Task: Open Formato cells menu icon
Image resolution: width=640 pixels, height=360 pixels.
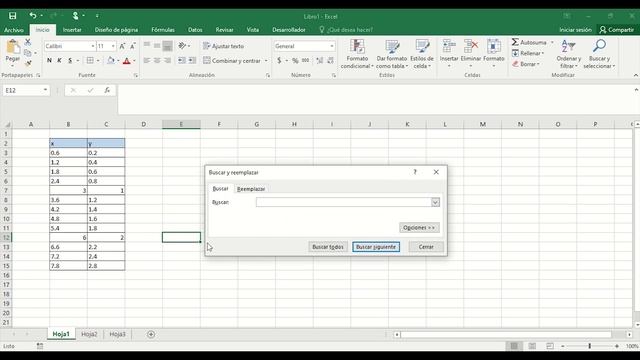Action: pos(494,46)
